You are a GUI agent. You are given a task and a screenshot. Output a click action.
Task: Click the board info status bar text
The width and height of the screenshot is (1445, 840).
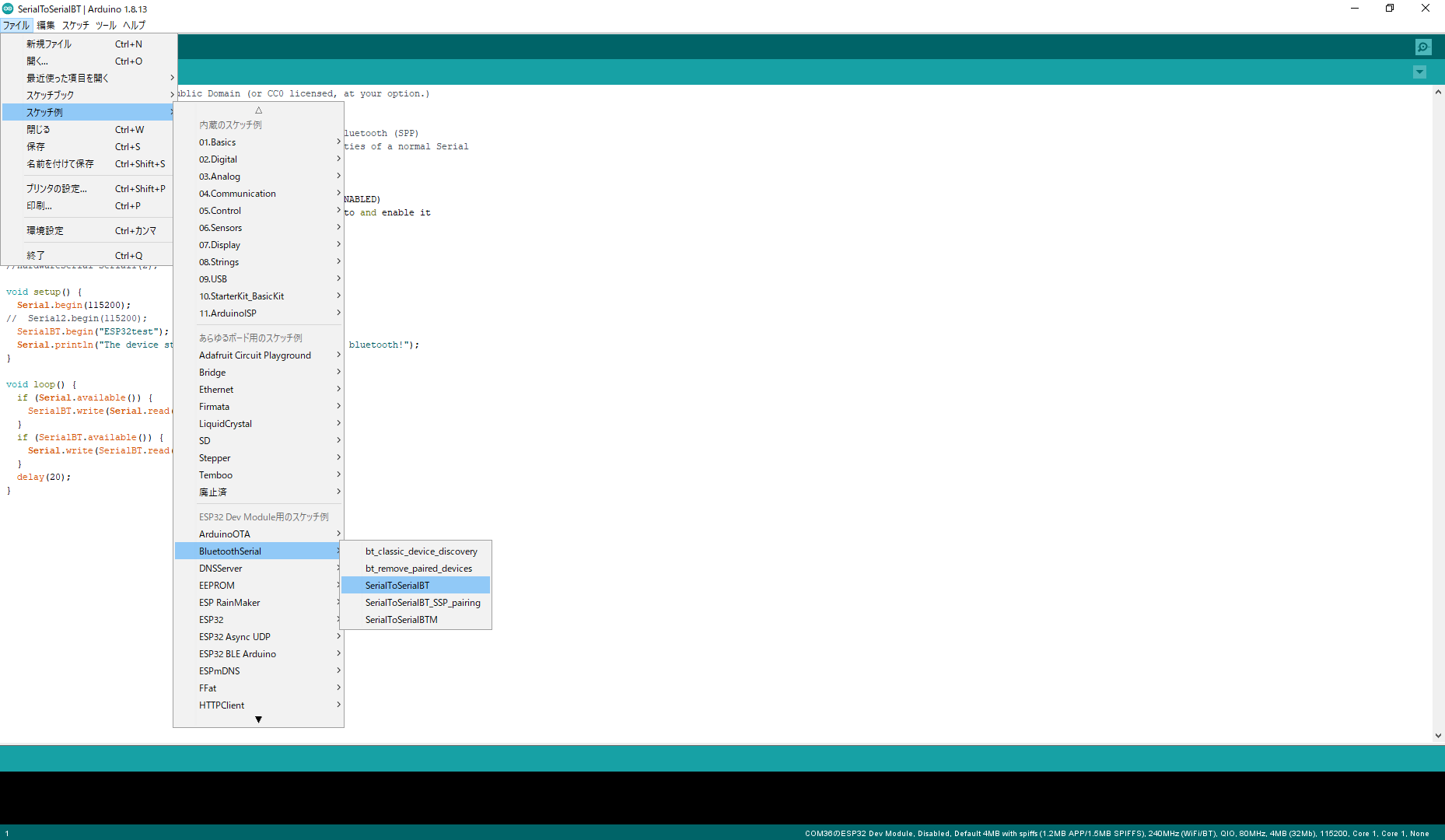1117,833
